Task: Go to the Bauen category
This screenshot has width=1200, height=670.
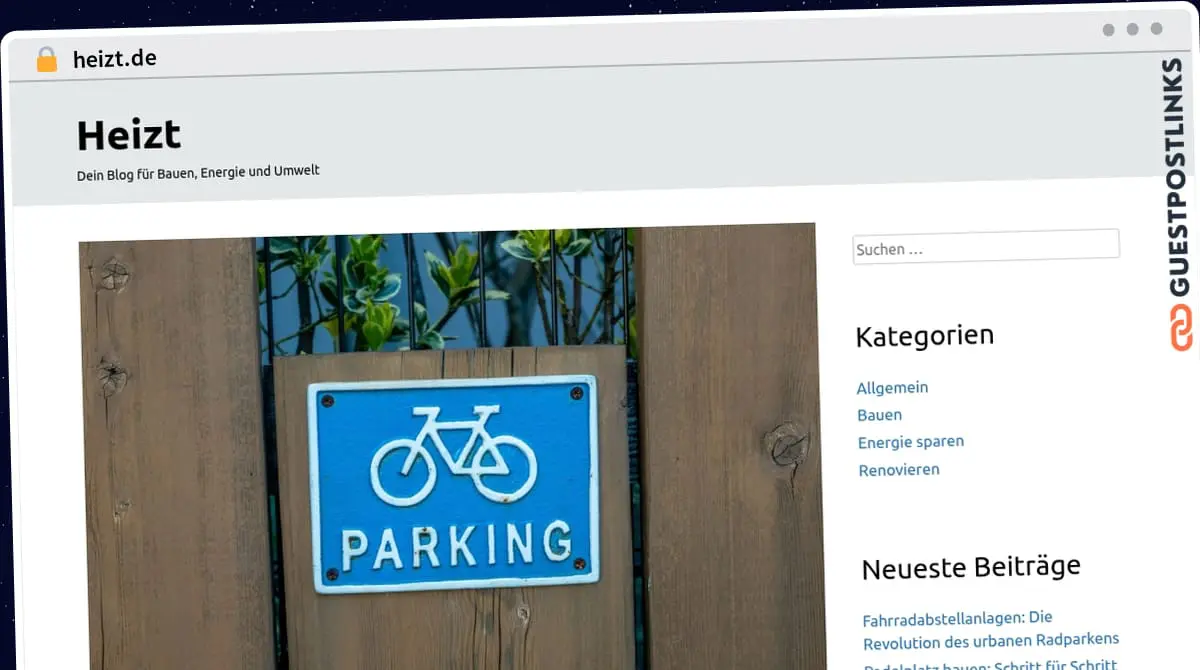Action: coord(879,415)
